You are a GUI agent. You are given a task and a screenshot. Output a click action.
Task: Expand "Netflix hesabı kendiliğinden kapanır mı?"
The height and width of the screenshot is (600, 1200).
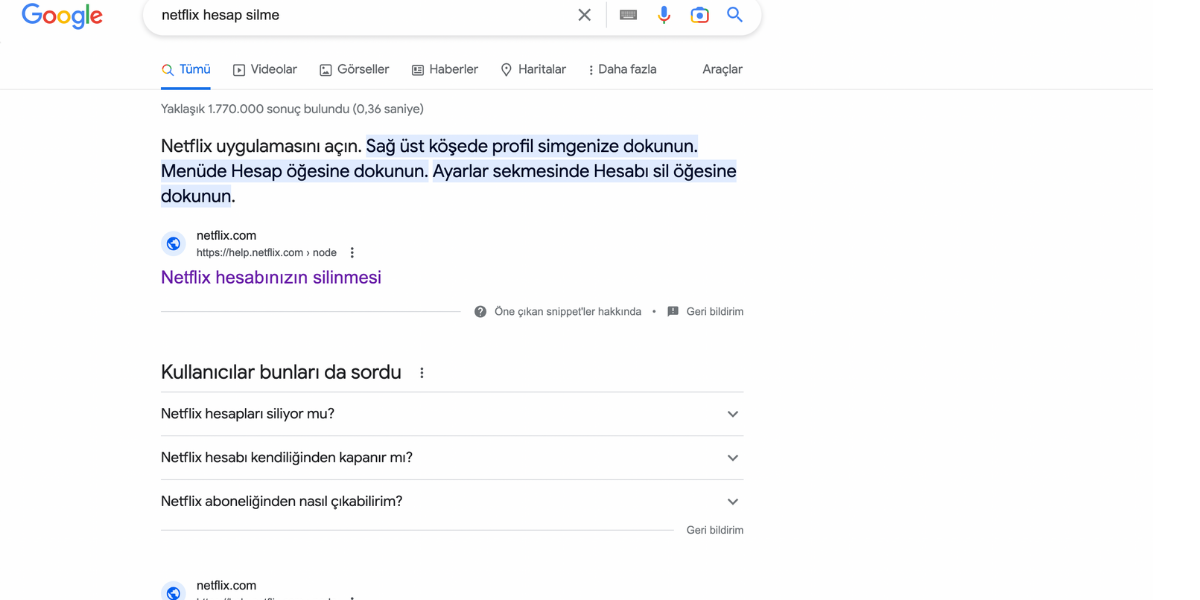tap(733, 458)
